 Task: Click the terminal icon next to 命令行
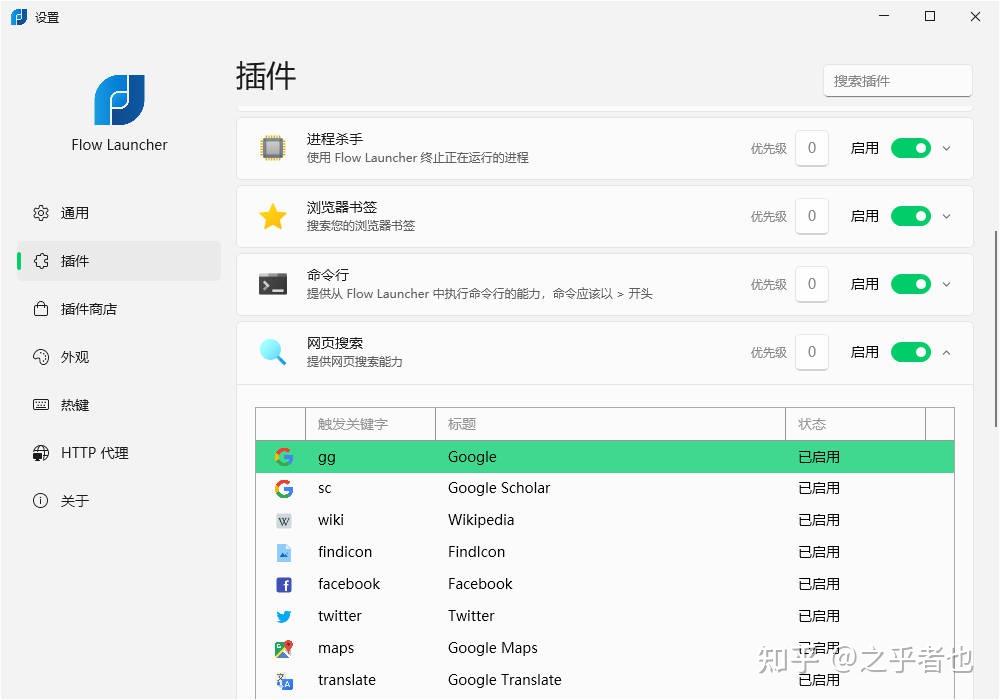tap(273, 284)
